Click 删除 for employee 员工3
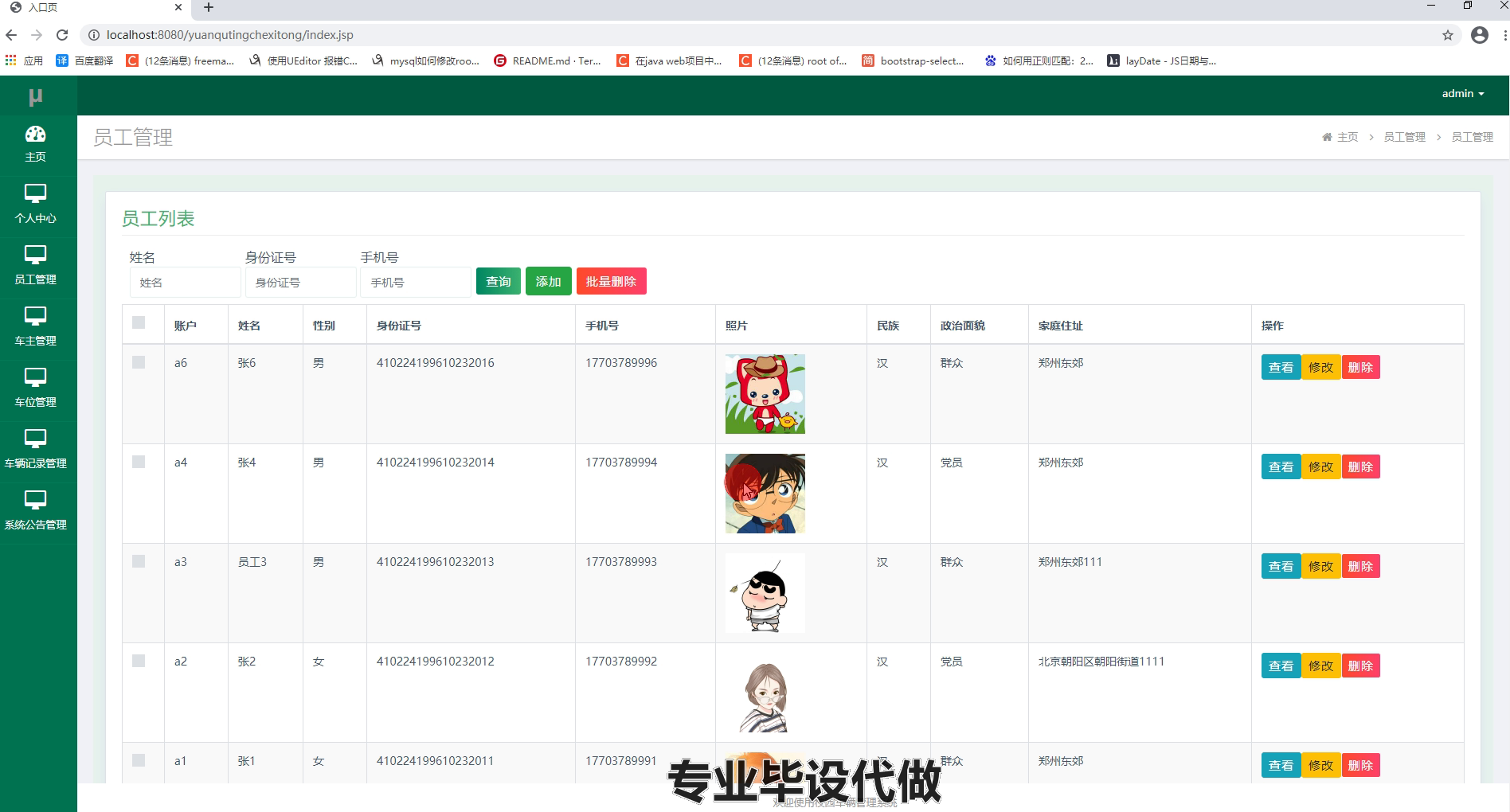Screen dimensions: 1510x812 point(1361,566)
